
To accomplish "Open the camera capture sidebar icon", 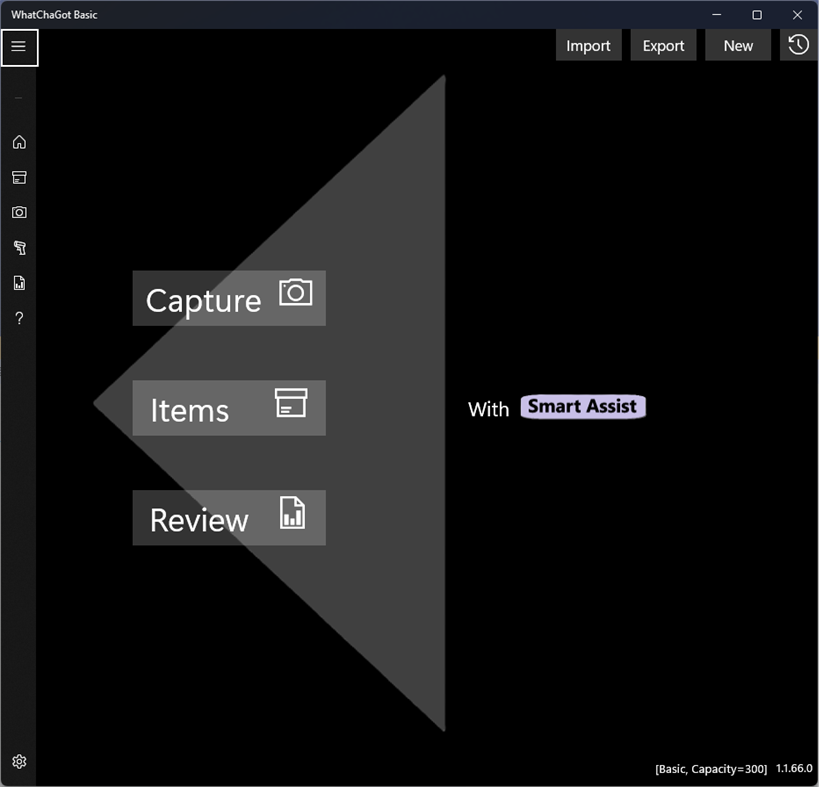I will coord(19,213).
